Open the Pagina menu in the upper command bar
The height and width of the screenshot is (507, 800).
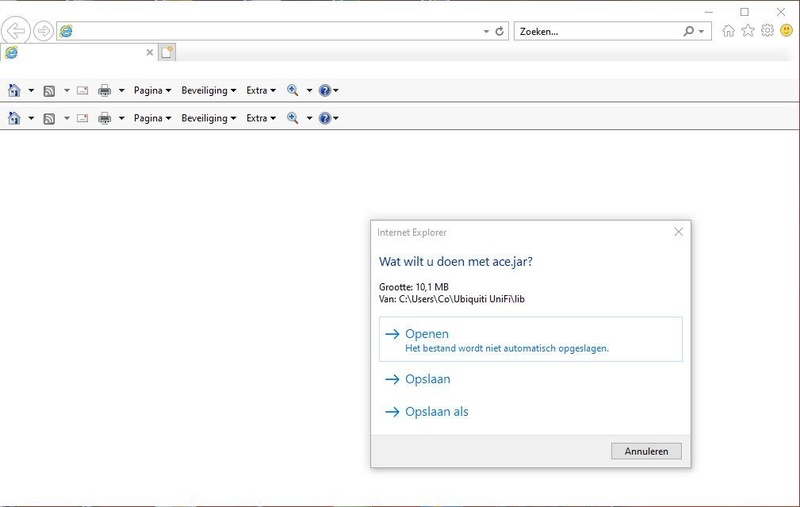[152, 90]
